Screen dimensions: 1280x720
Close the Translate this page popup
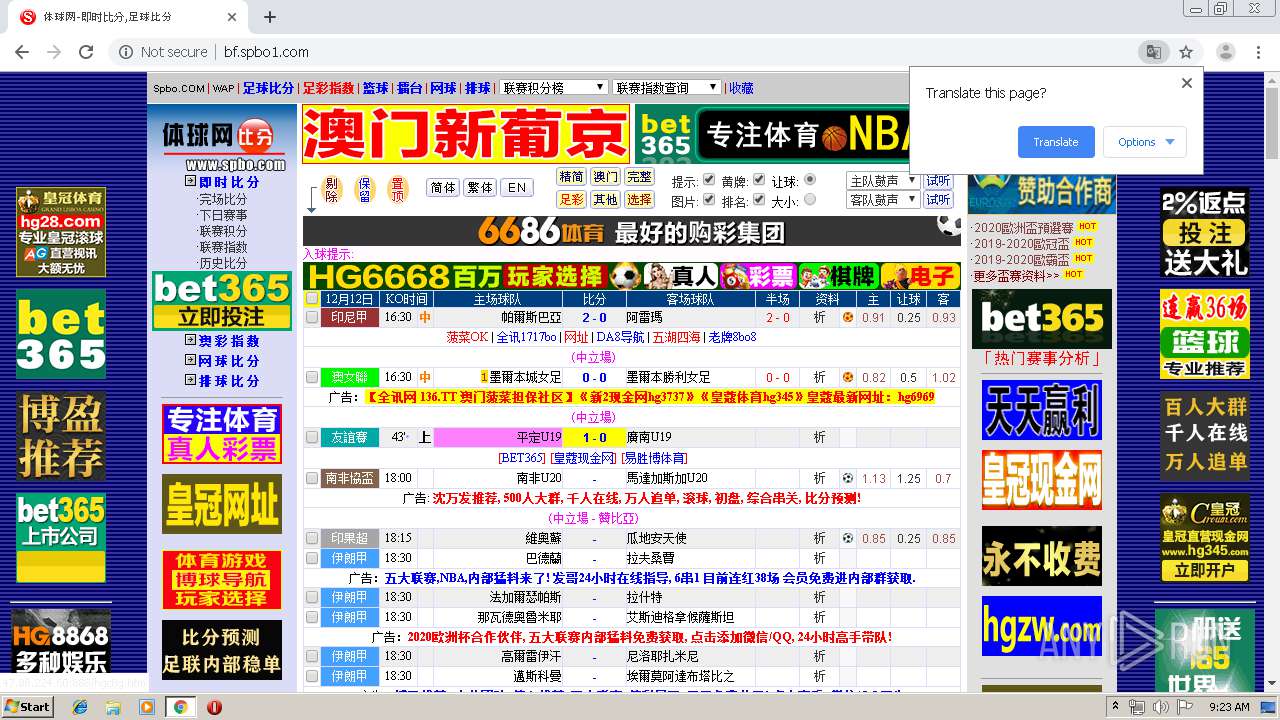1187,83
